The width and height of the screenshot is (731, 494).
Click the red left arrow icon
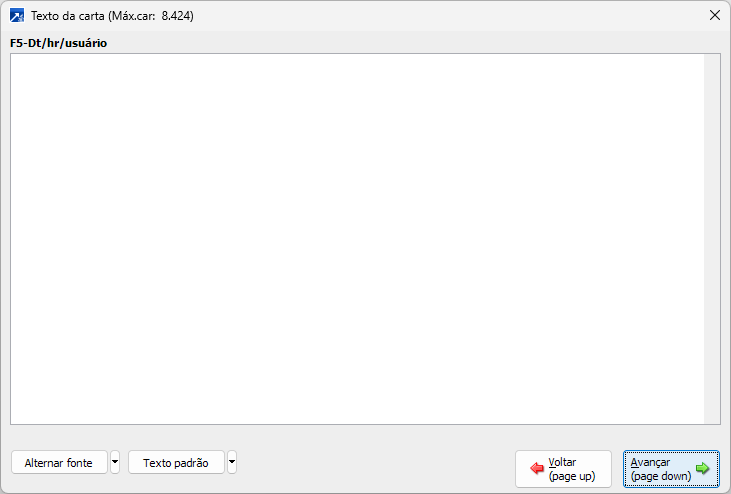pyautogui.click(x=537, y=468)
